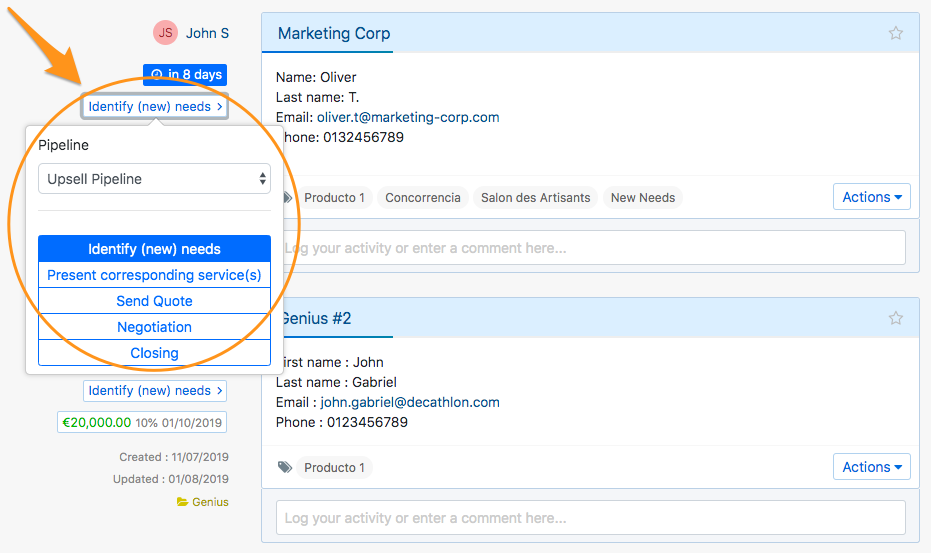
Task: Star the Genius #2 lead
Action: [x=895, y=318]
